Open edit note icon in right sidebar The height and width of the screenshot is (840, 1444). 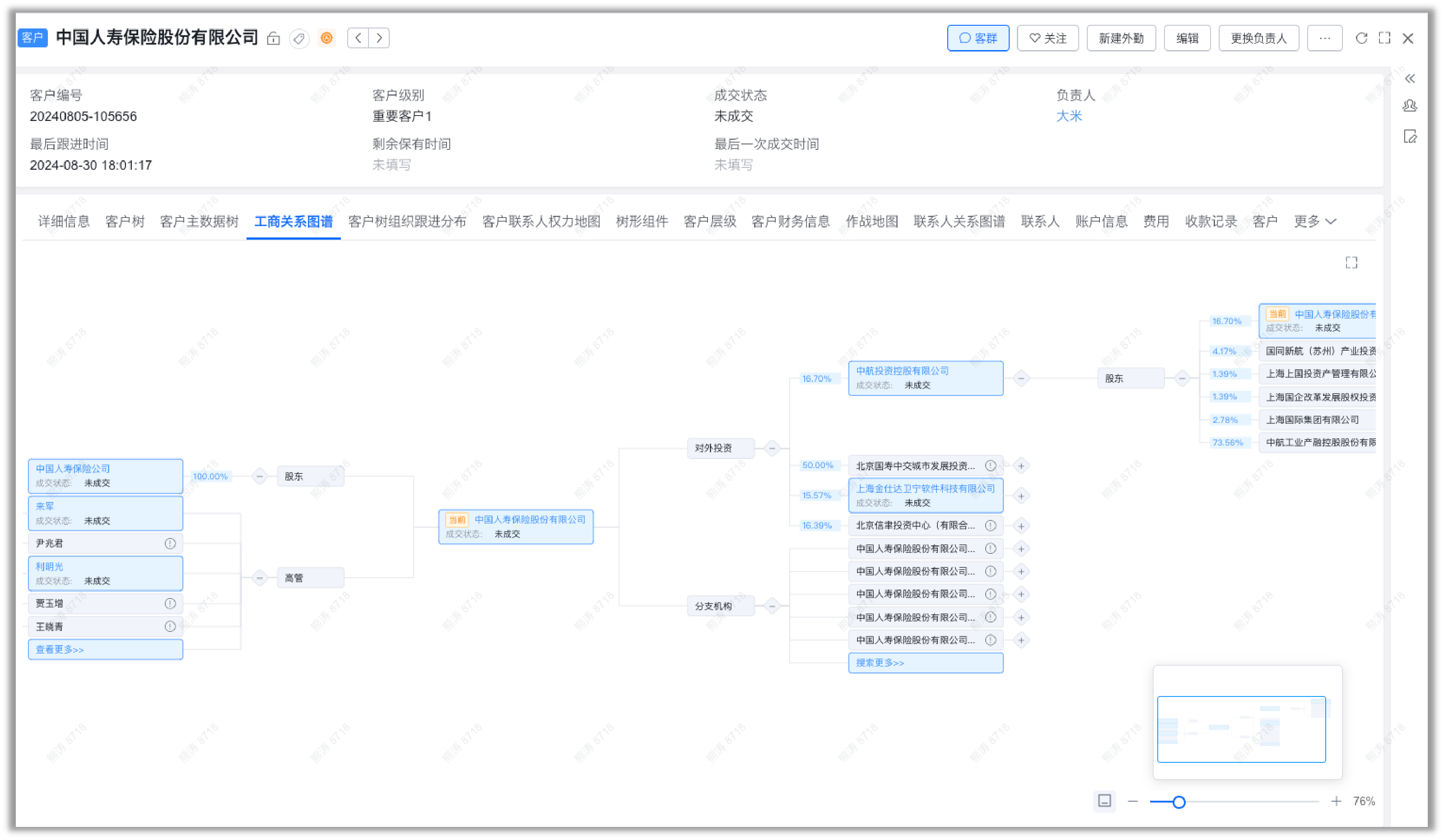pyautogui.click(x=1410, y=136)
